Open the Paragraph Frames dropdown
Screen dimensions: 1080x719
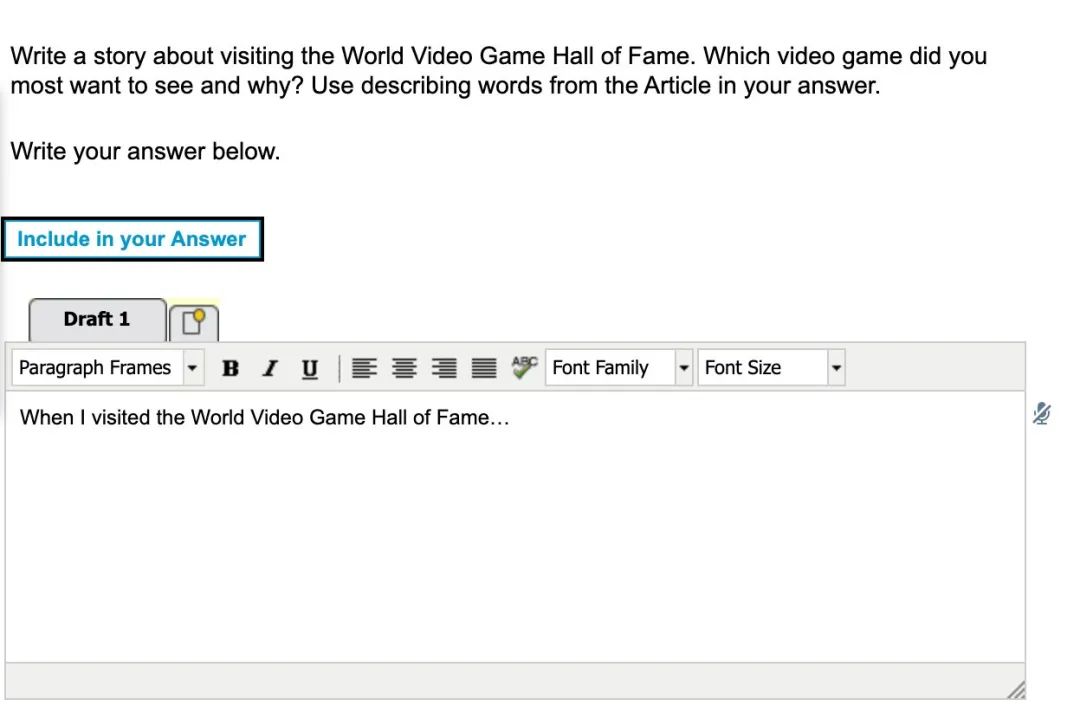tap(107, 368)
